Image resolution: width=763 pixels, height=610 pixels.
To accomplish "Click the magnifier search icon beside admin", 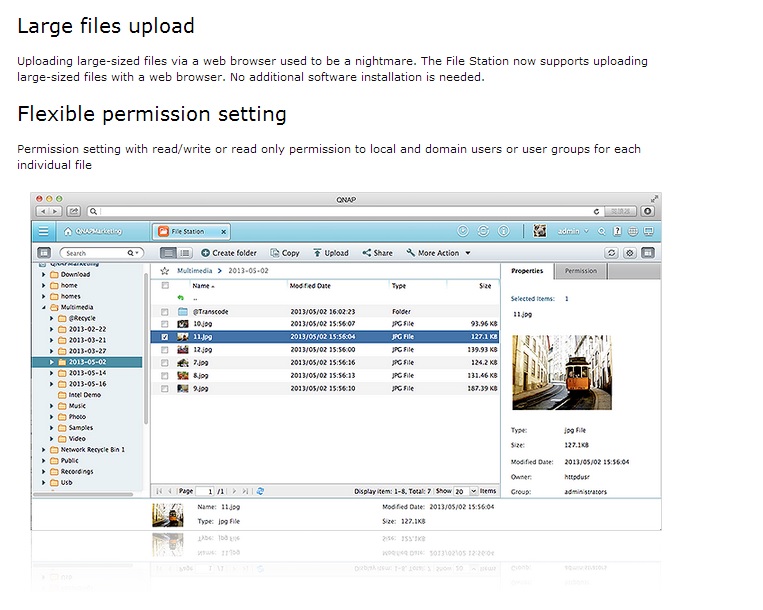I will pyautogui.click(x=601, y=232).
